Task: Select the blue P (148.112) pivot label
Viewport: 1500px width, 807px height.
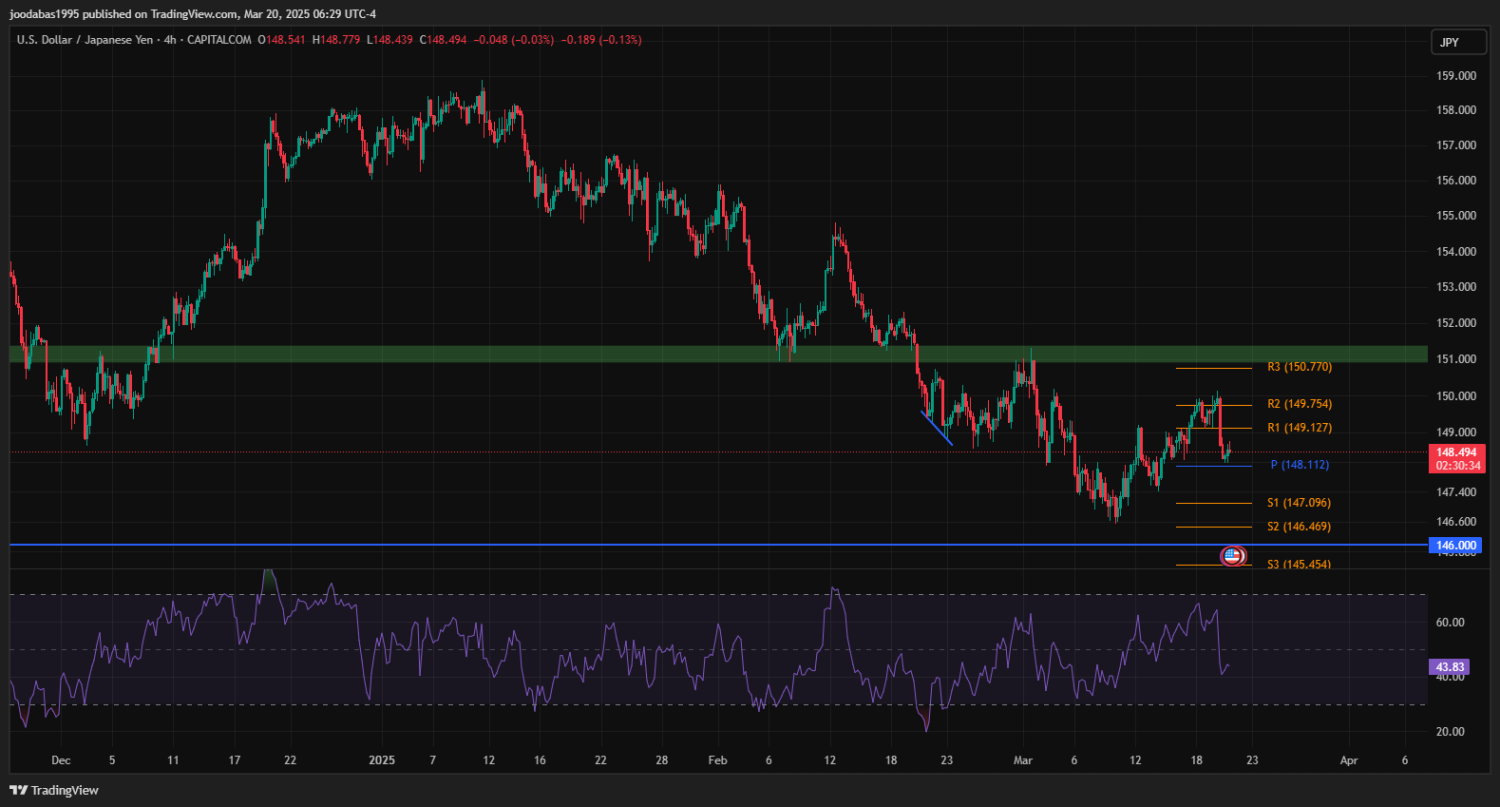Action: (x=1299, y=465)
